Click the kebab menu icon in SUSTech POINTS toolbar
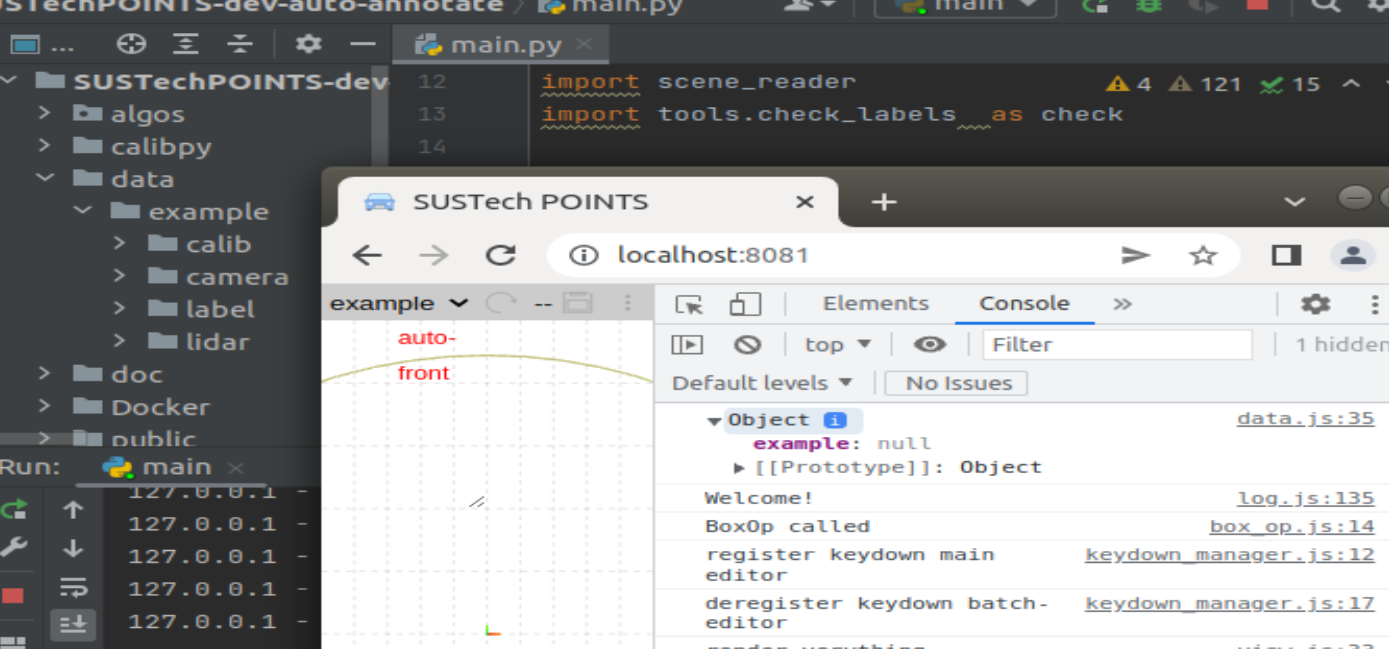The image size is (1389, 649). click(628, 302)
